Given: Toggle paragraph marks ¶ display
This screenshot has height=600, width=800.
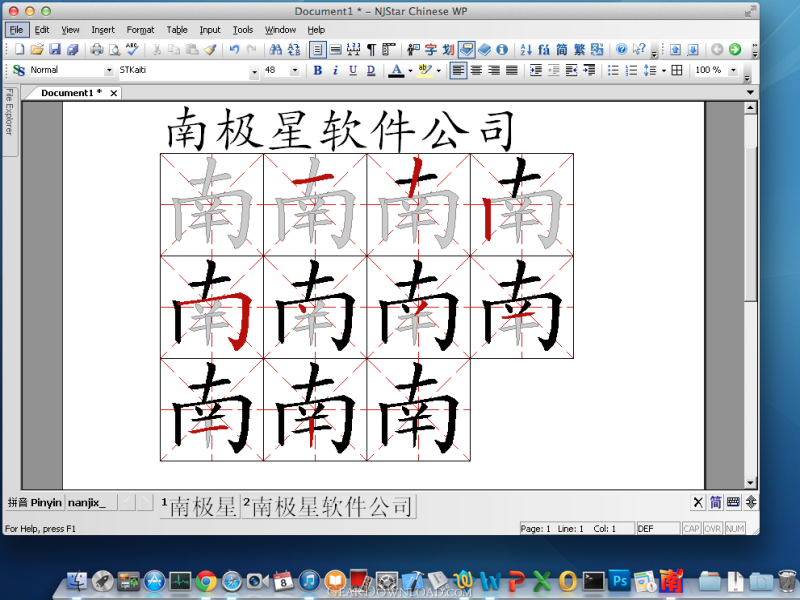Looking at the screenshot, I should click(371, 49).
